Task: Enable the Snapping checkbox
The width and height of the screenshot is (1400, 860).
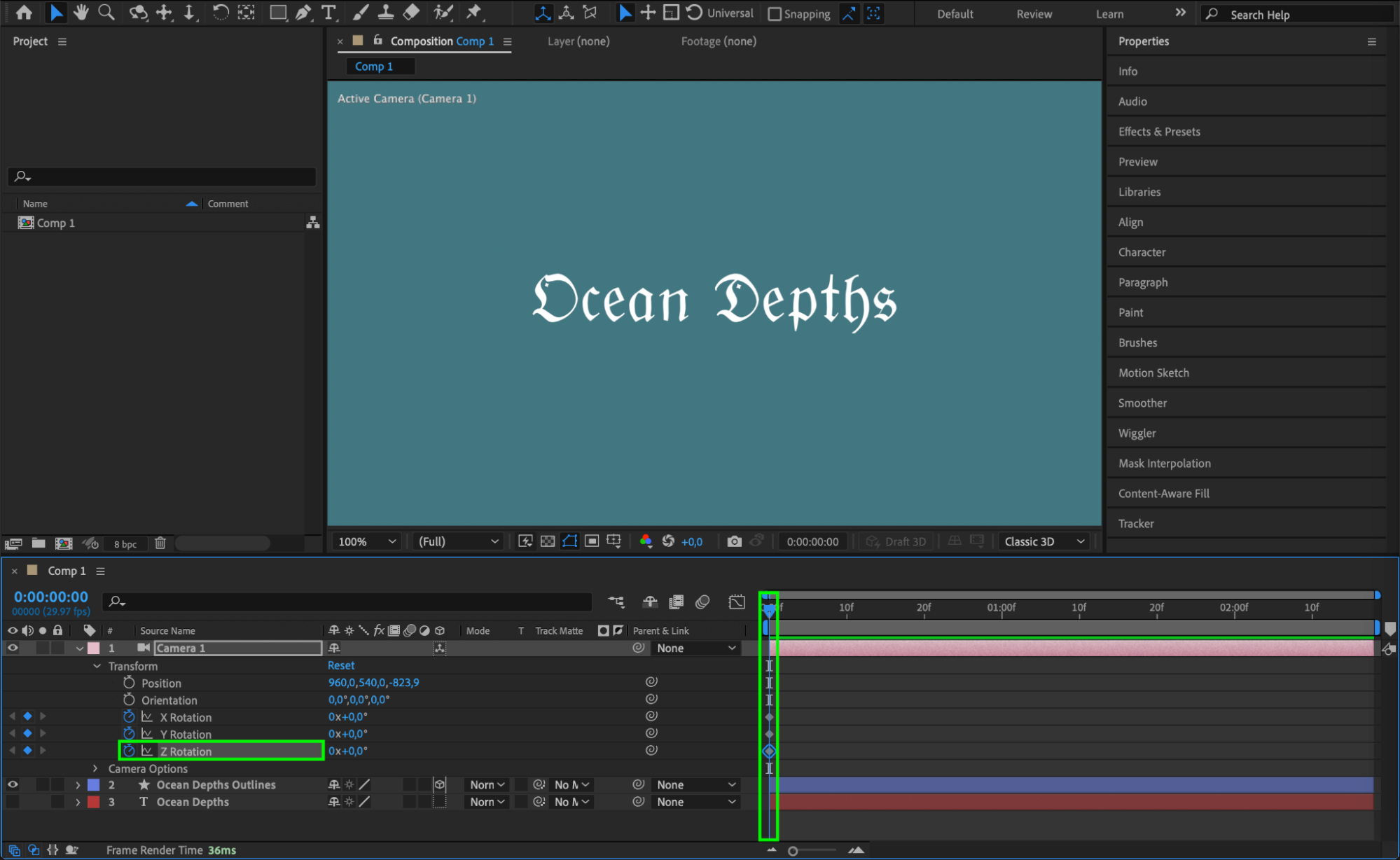Action: (x=774, y=14)
